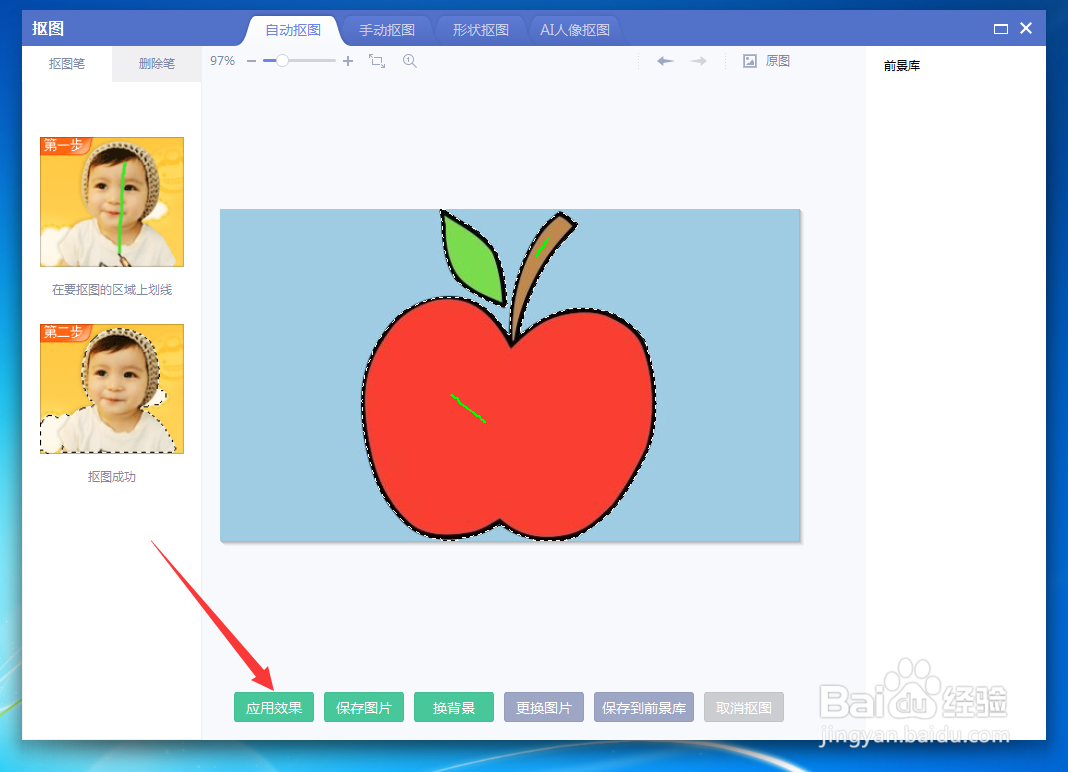
Task: Click the 保存到前景库 button
Action: [644, 707]
